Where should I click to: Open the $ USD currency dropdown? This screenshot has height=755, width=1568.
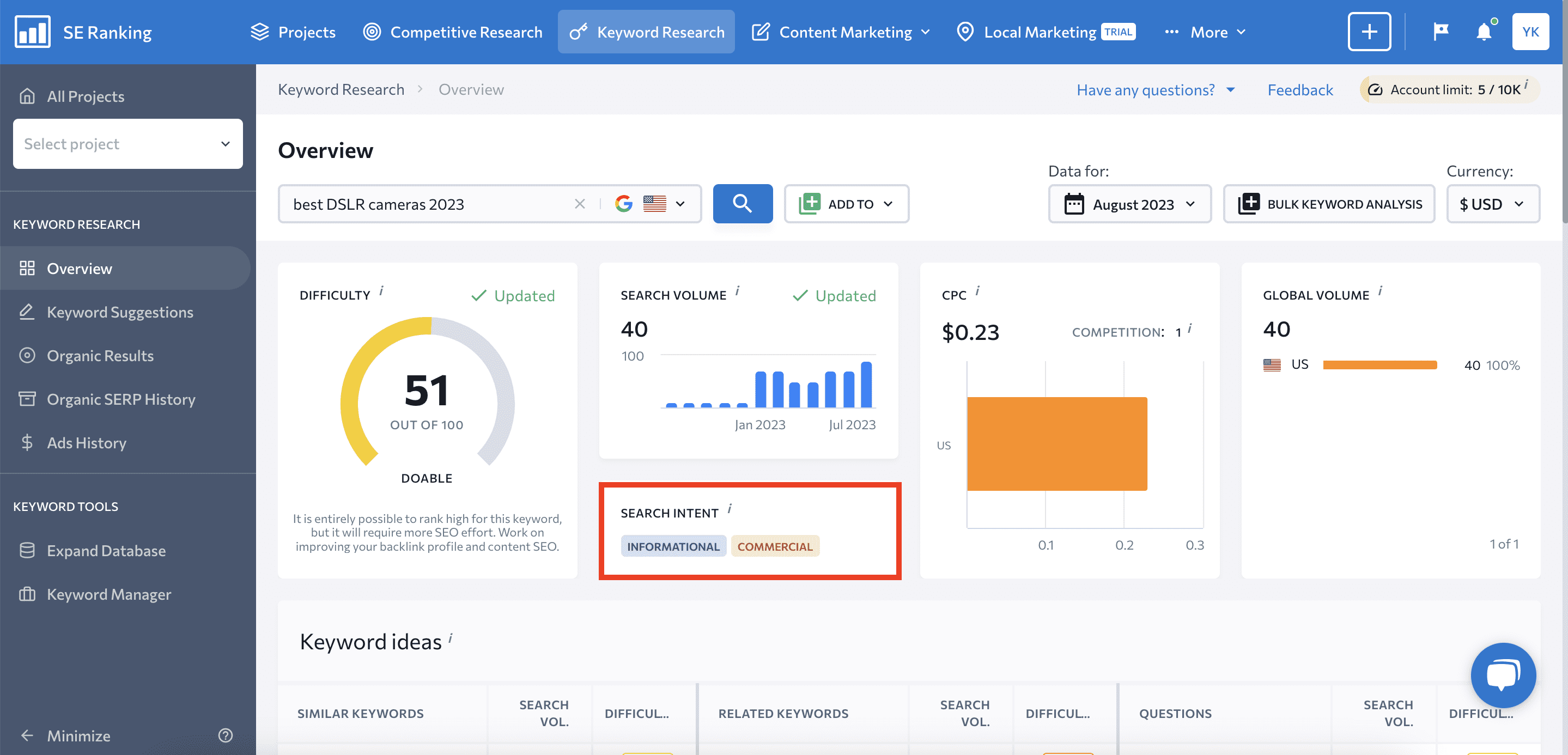1492,204
